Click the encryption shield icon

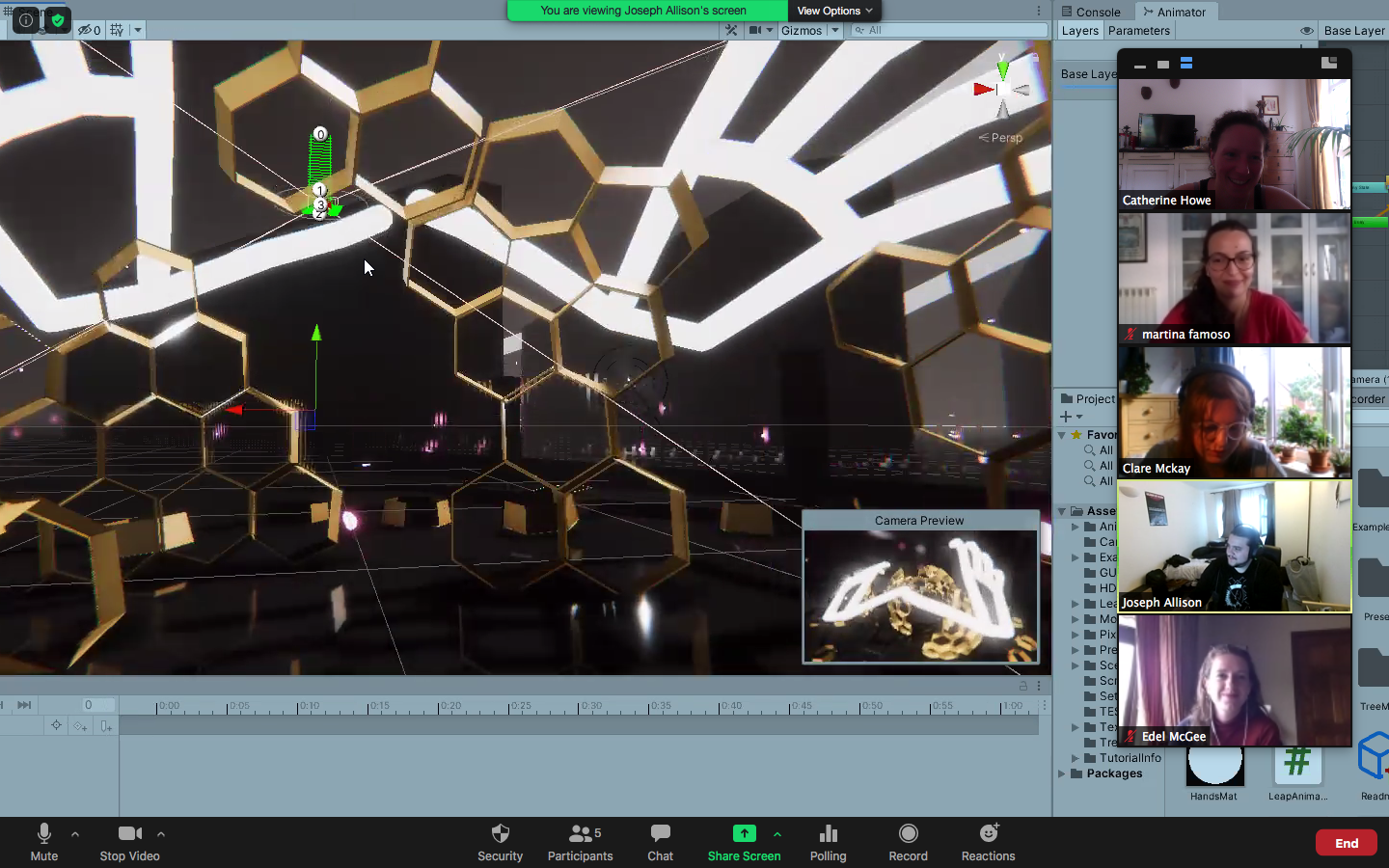pyautogui.click(x=58, y=19)
